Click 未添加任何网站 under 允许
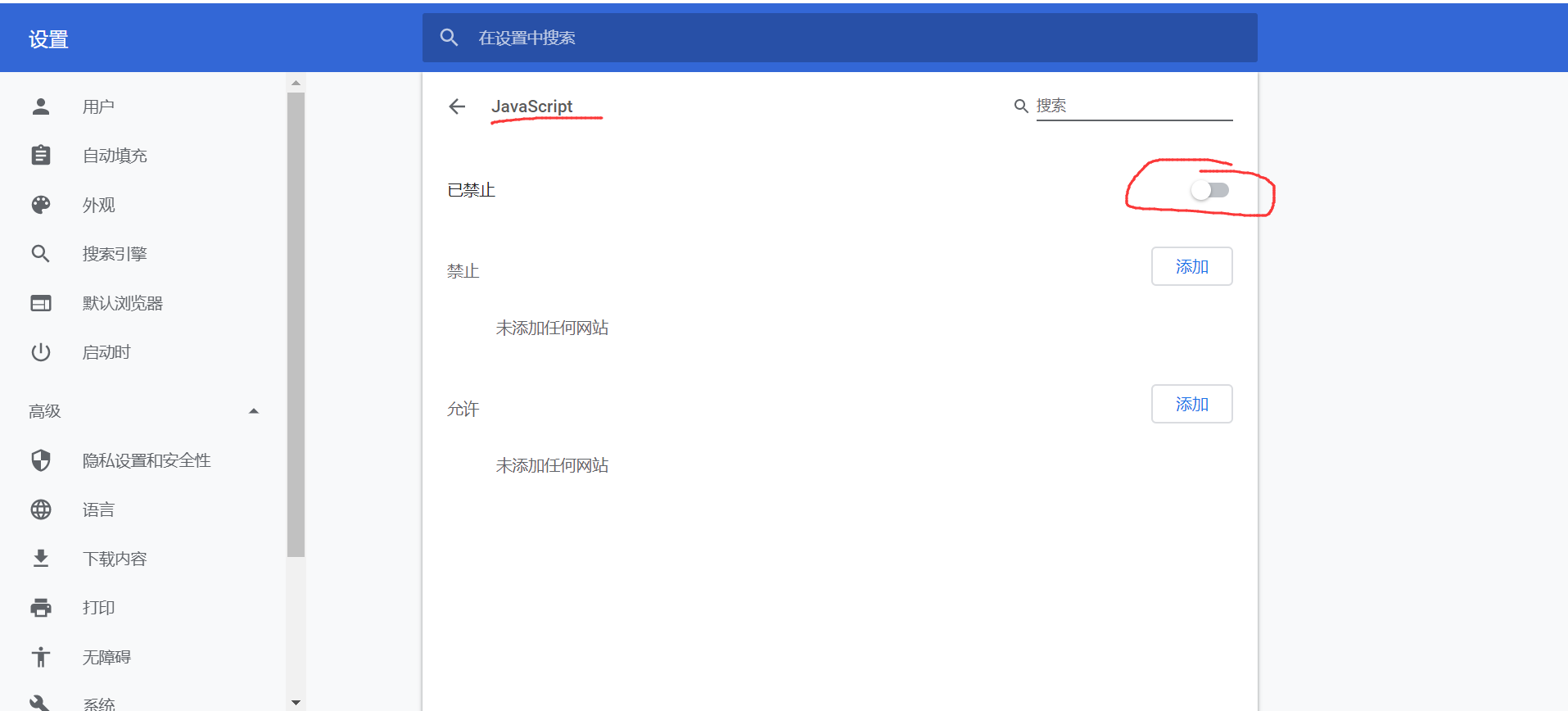Viewport: 1568px width, 711px height. (552, 465)
